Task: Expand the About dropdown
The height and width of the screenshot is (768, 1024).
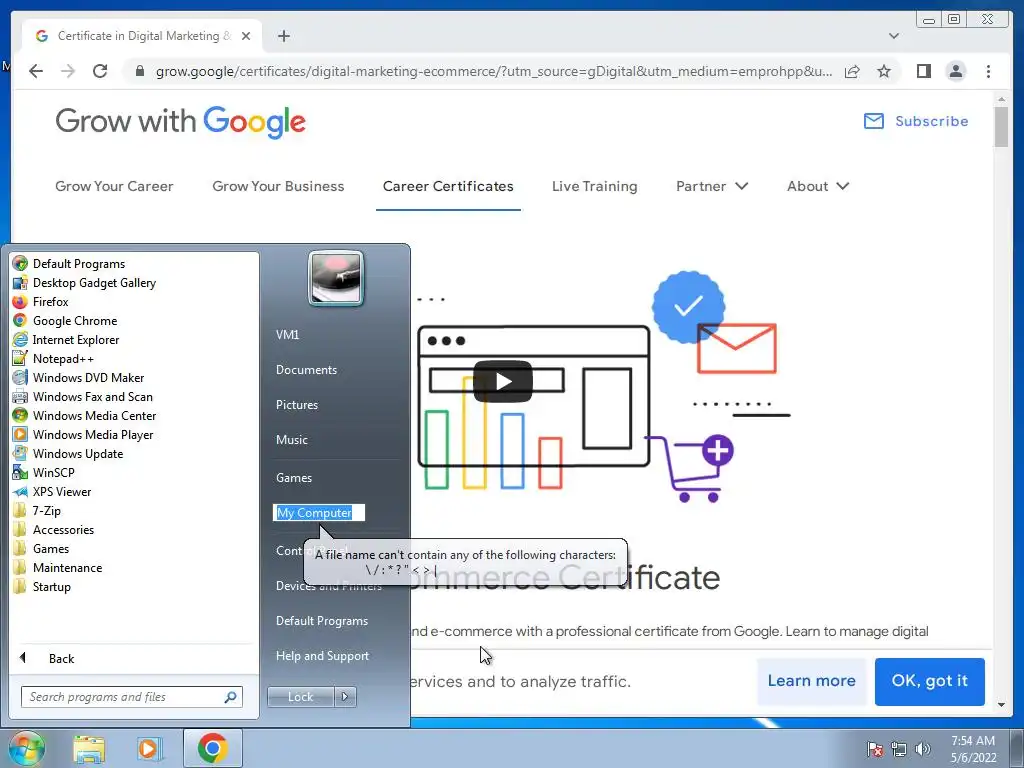Action: tap(818, 186)
